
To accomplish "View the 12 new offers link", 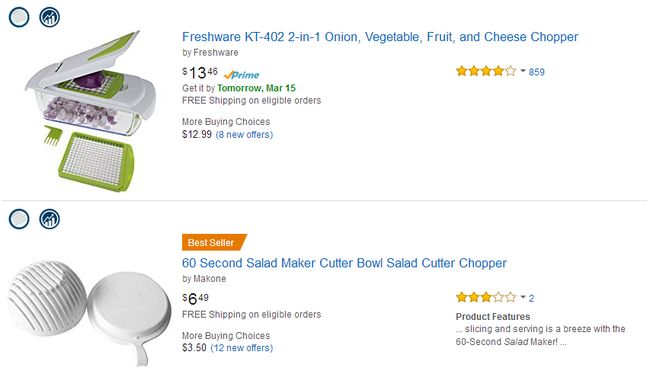I will coord(242,347).
